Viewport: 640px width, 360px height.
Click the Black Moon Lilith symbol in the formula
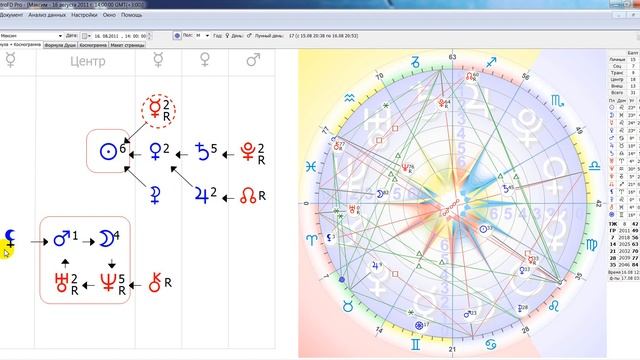[10, 238]
